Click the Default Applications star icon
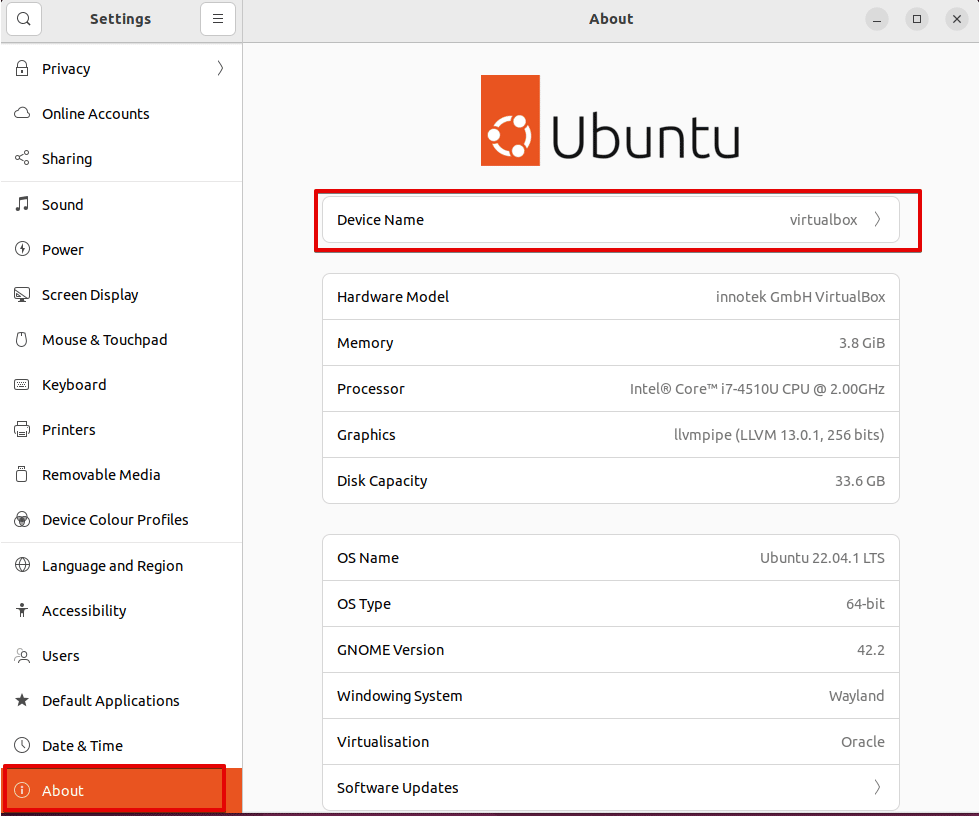 click(x=22, y=700)
